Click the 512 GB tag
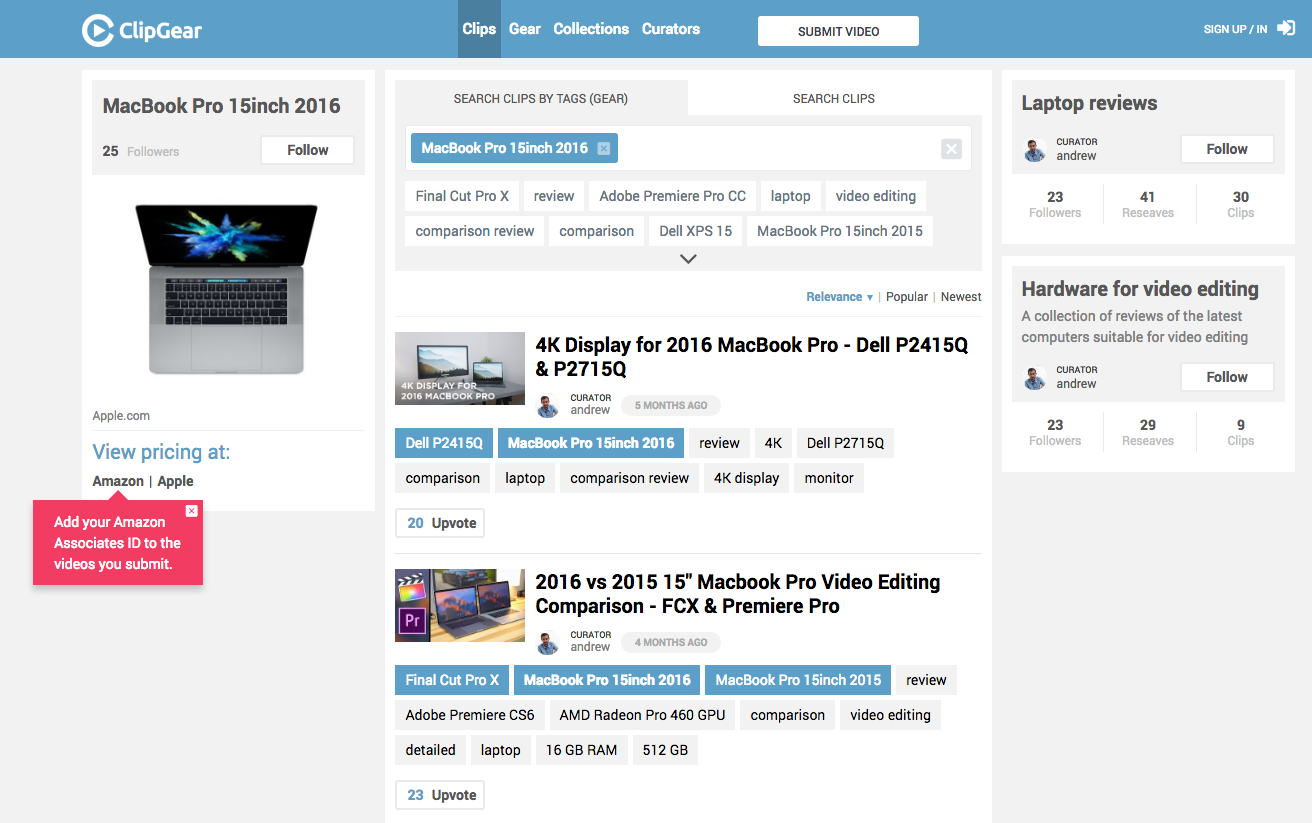1312x823 pixels. 665,750
